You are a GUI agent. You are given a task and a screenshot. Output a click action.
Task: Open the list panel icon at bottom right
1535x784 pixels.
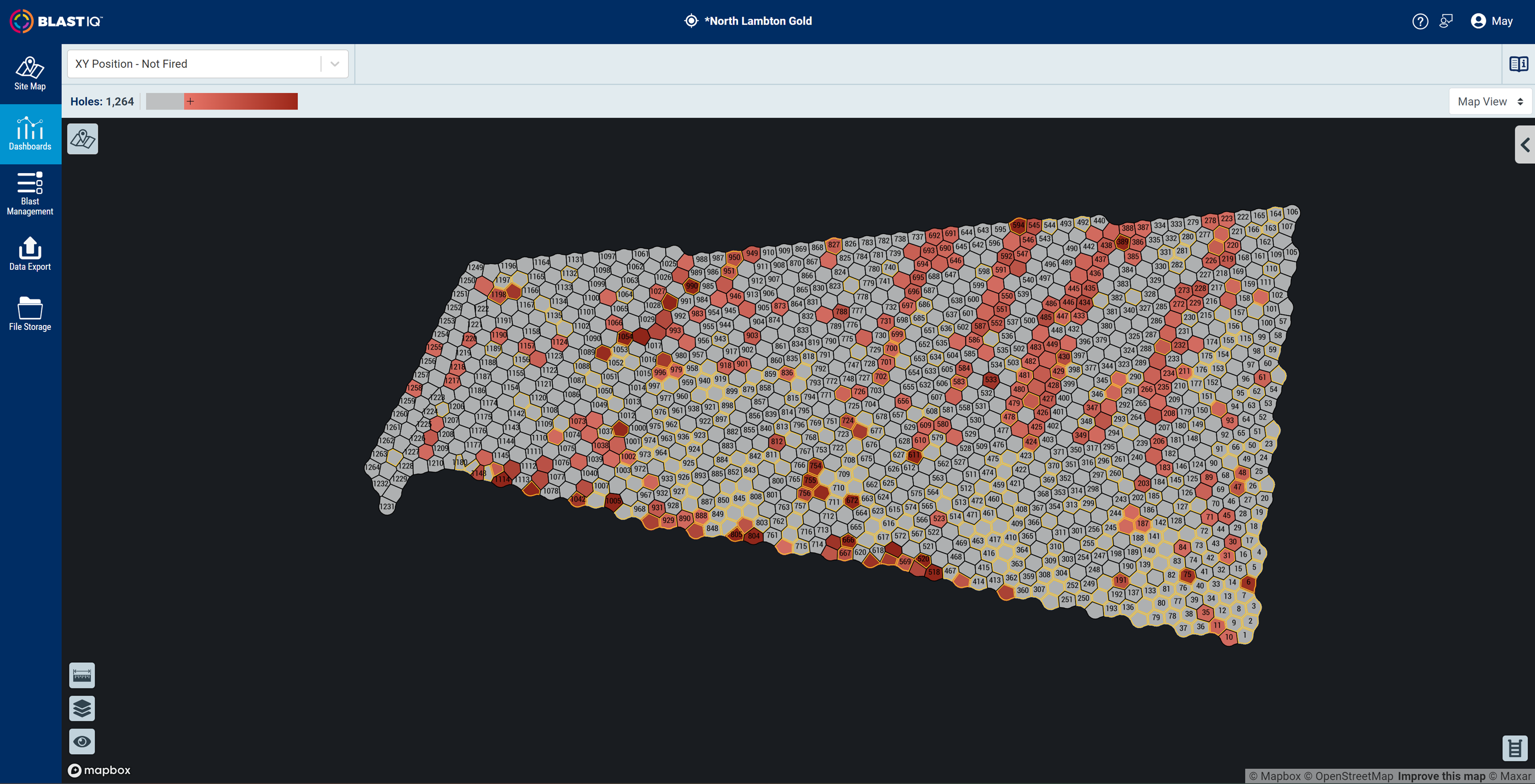click(1516, 748)
